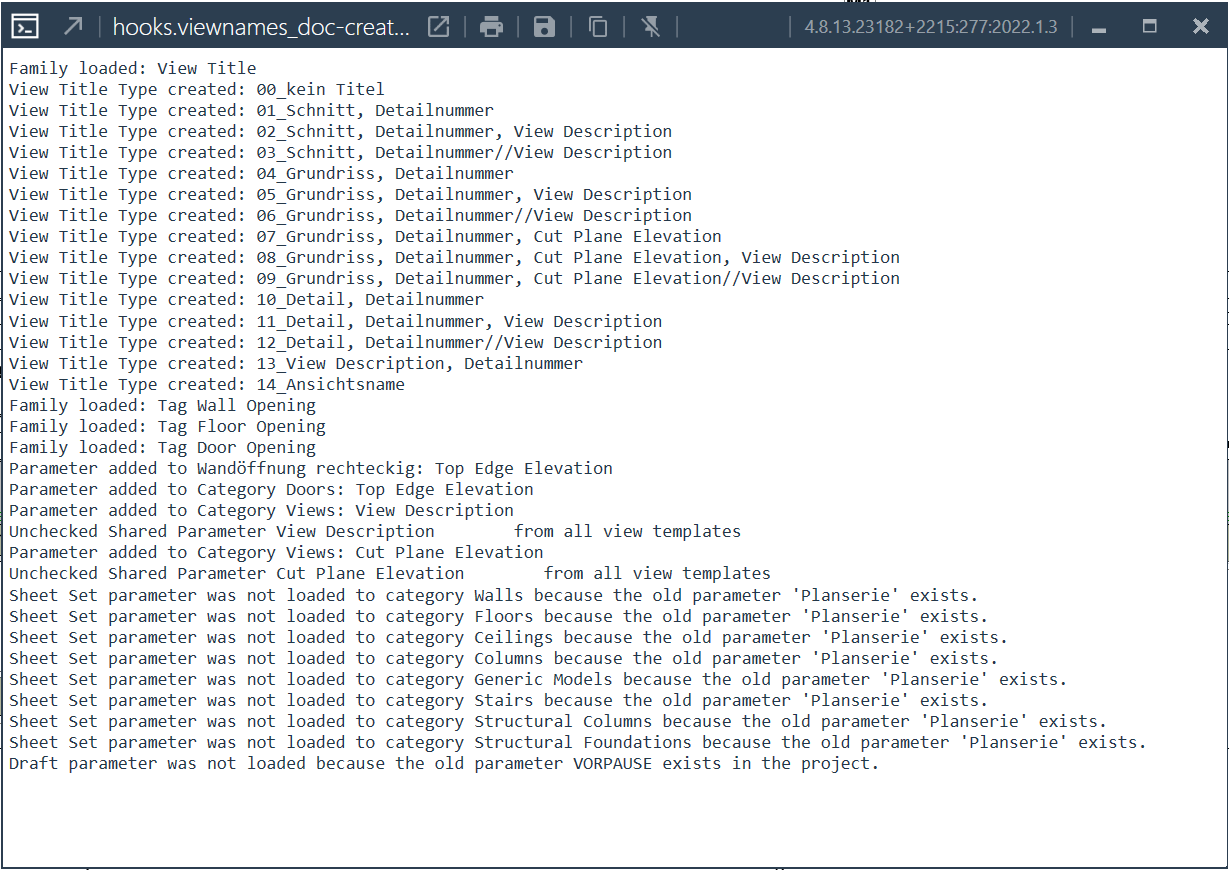Close the output window

pyautogui.click(x=1201, y=27)
